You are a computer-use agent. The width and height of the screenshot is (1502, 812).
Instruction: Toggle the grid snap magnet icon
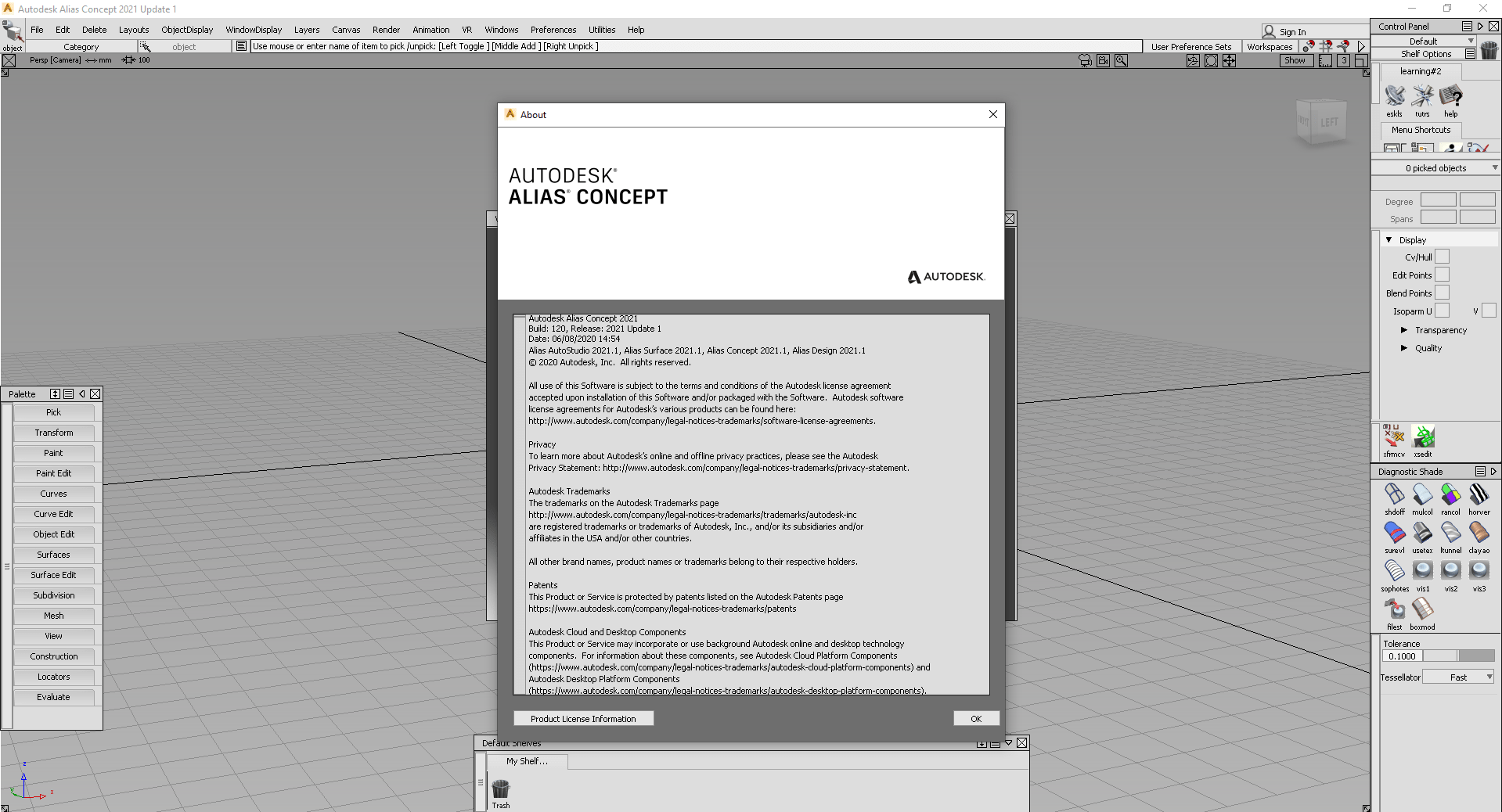coord(1326,46)
